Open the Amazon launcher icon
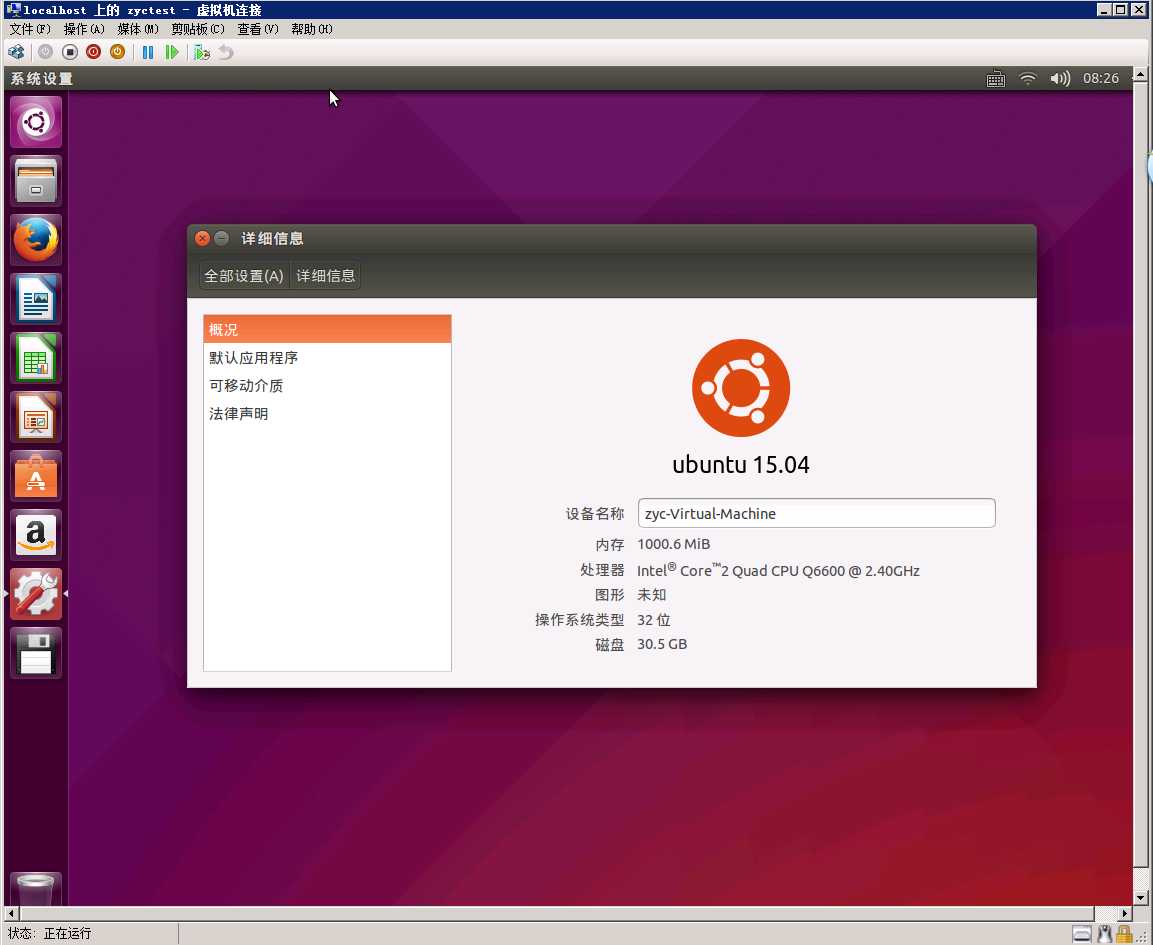This screenshot has width=1153, height=945. 36,535
